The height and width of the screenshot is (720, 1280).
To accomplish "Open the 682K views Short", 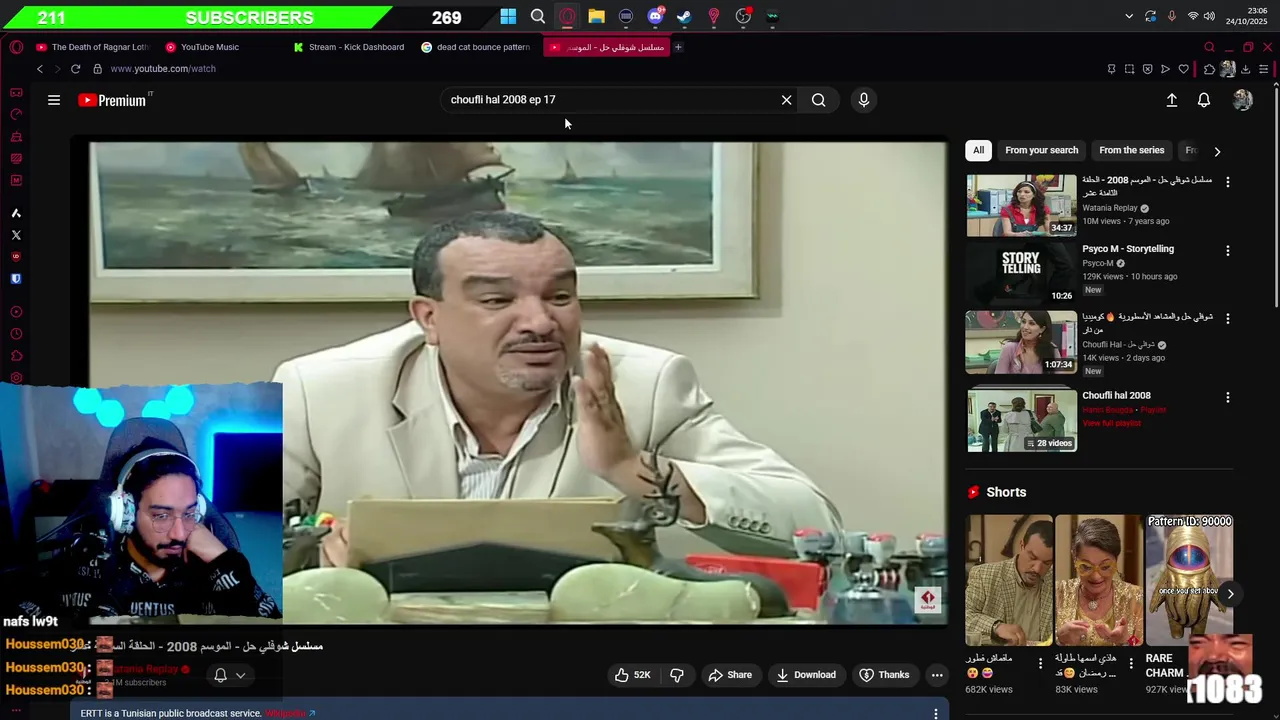I will pyautogui.click(x=1009, y=580).
